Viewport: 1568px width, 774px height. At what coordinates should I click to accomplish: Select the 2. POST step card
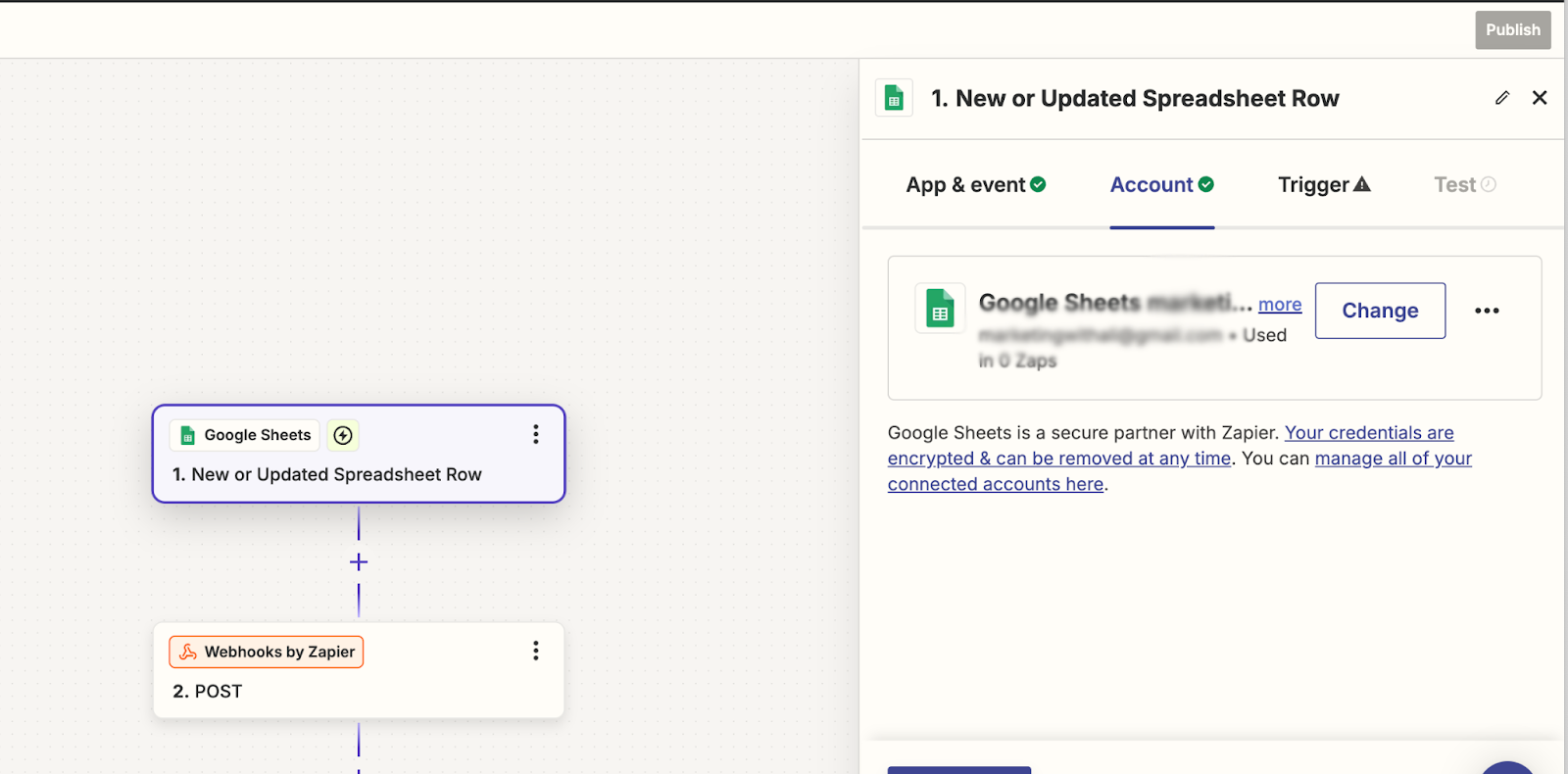coord(359,670)
